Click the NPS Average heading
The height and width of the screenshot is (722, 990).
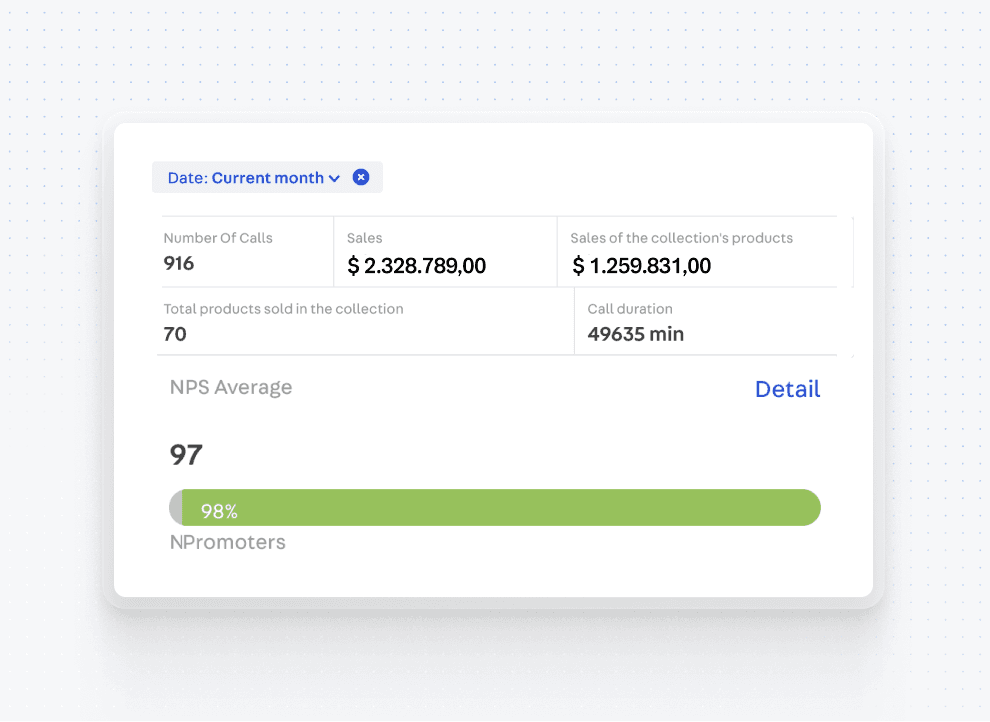(x=231, y=387)
